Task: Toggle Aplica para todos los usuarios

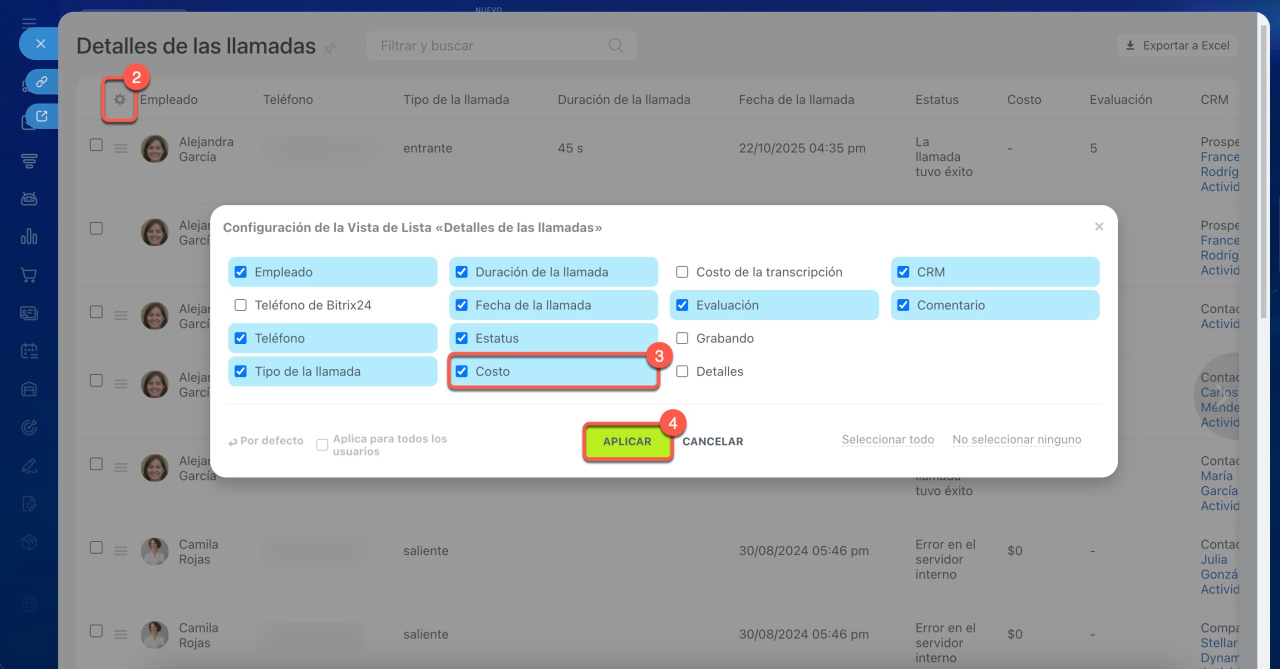Action: [x=322, y=445]
